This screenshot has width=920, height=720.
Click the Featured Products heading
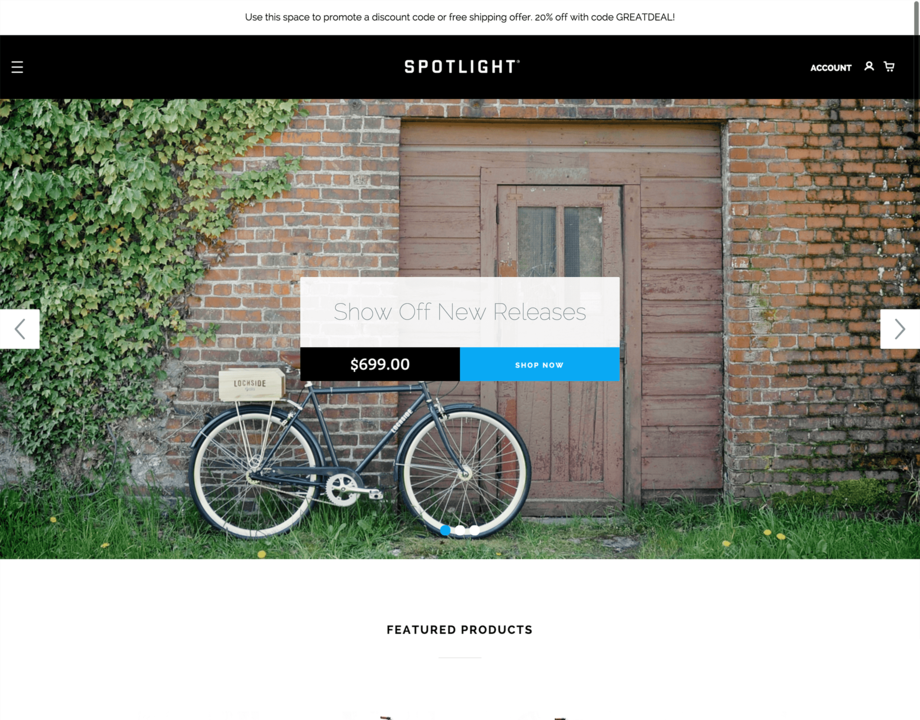(x=460, y=630)
